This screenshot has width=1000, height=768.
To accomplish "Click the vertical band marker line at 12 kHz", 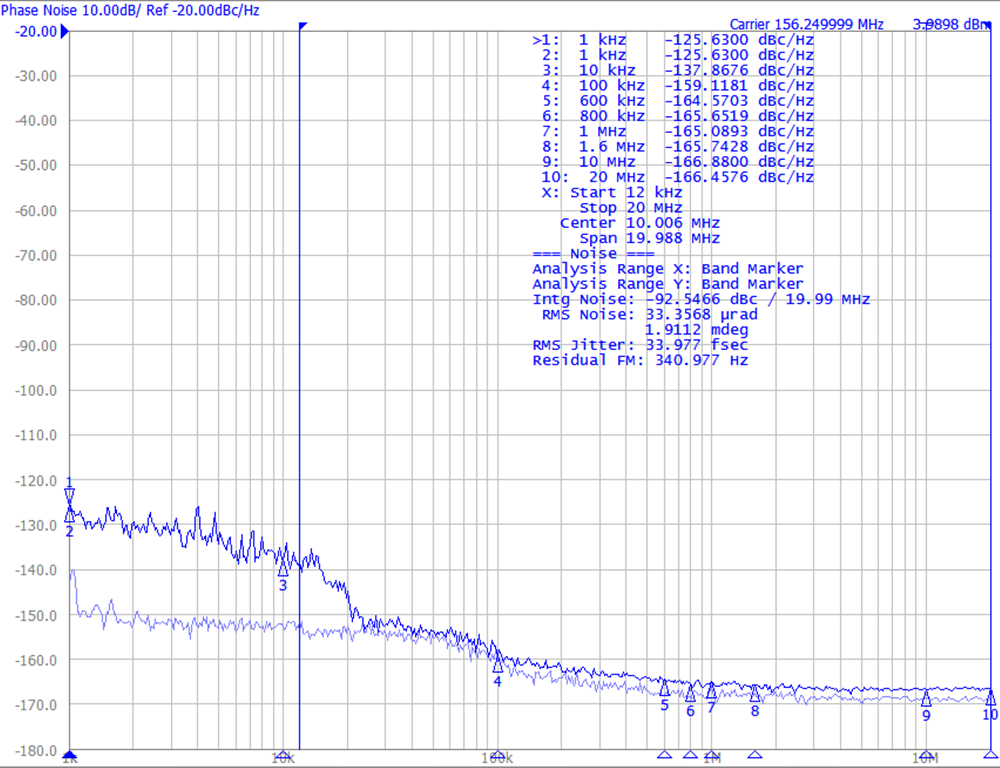I will (302, 400).
